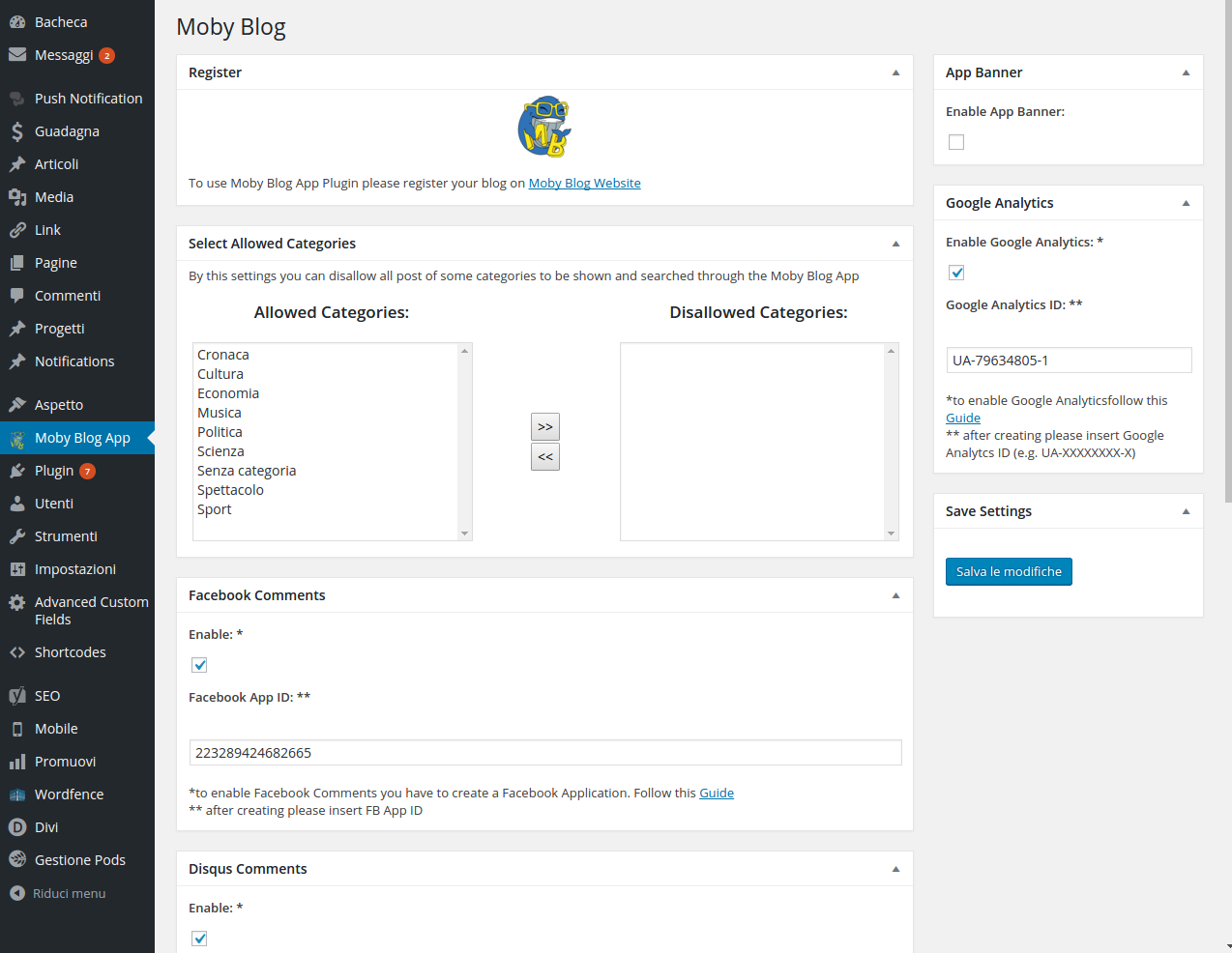Click the Guadagna dollar icon
The height and width of the screenshot is (953, 1232).
tap(17, 131)
